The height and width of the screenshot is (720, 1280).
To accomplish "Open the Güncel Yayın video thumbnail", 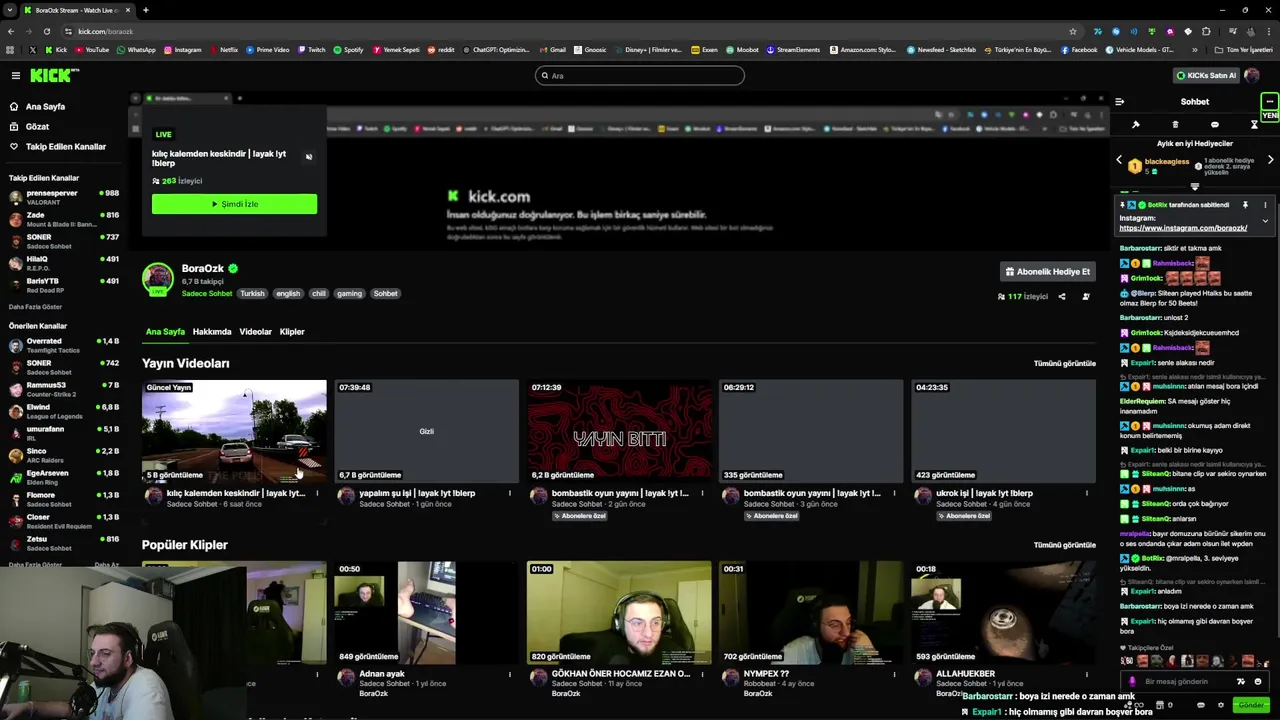I will coord(234,431).
